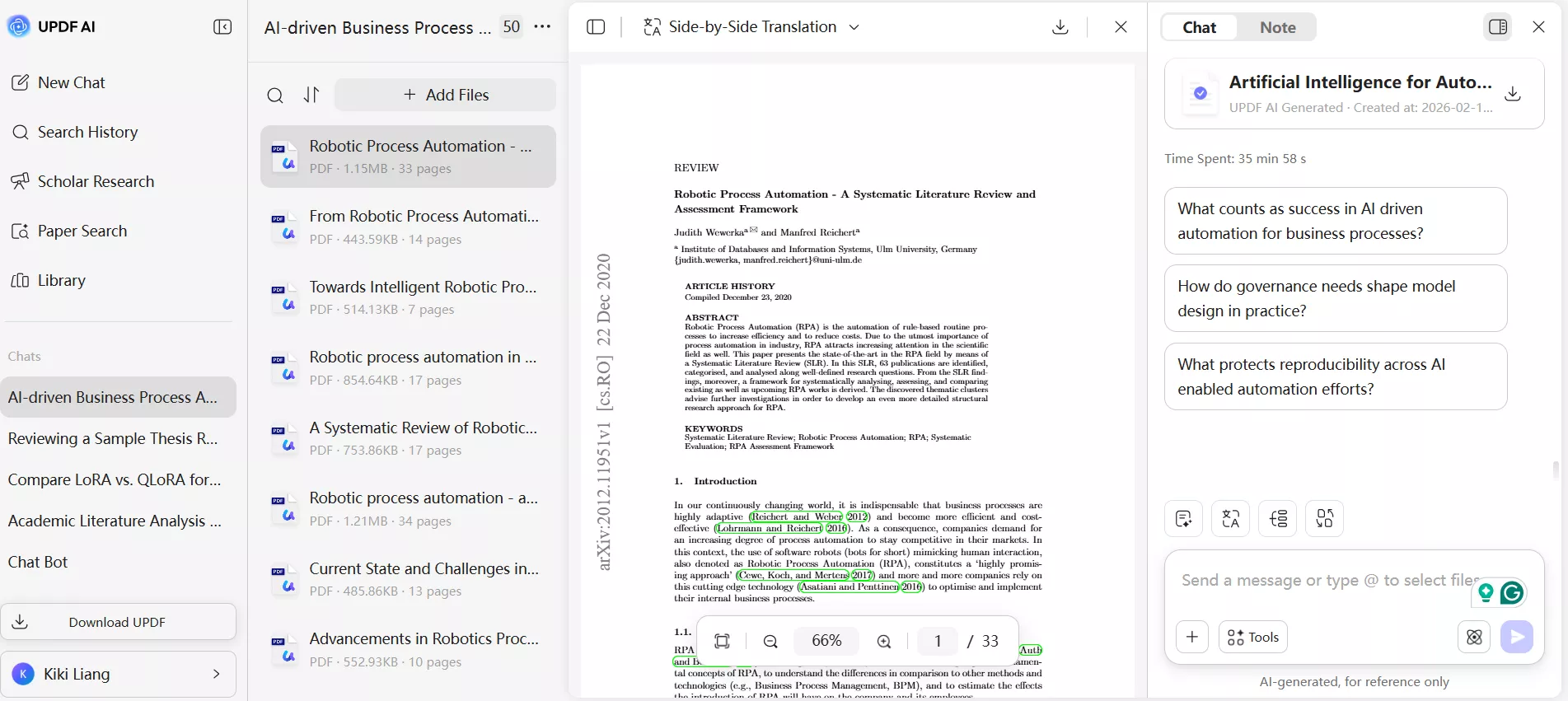This screenshot has height=701, width=1568.
Task: Follow the 'Reichert and Weber 2012' citation link
Action: tap(809, 516)
